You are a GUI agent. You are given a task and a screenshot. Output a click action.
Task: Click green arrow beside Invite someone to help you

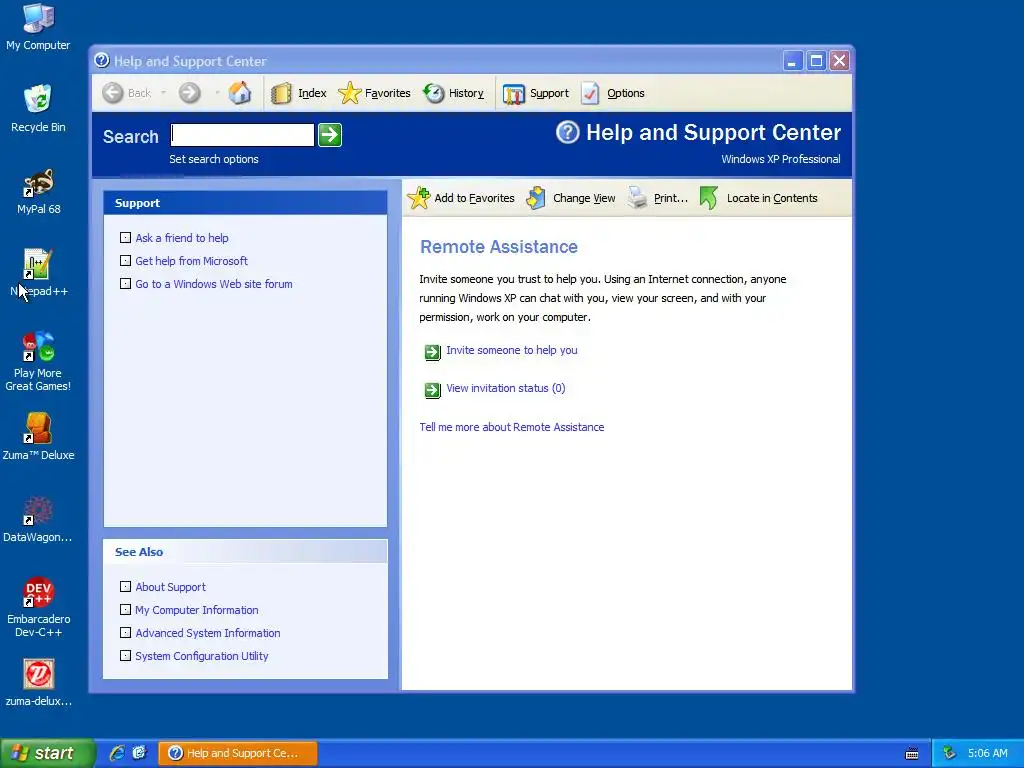pos(432,352)
